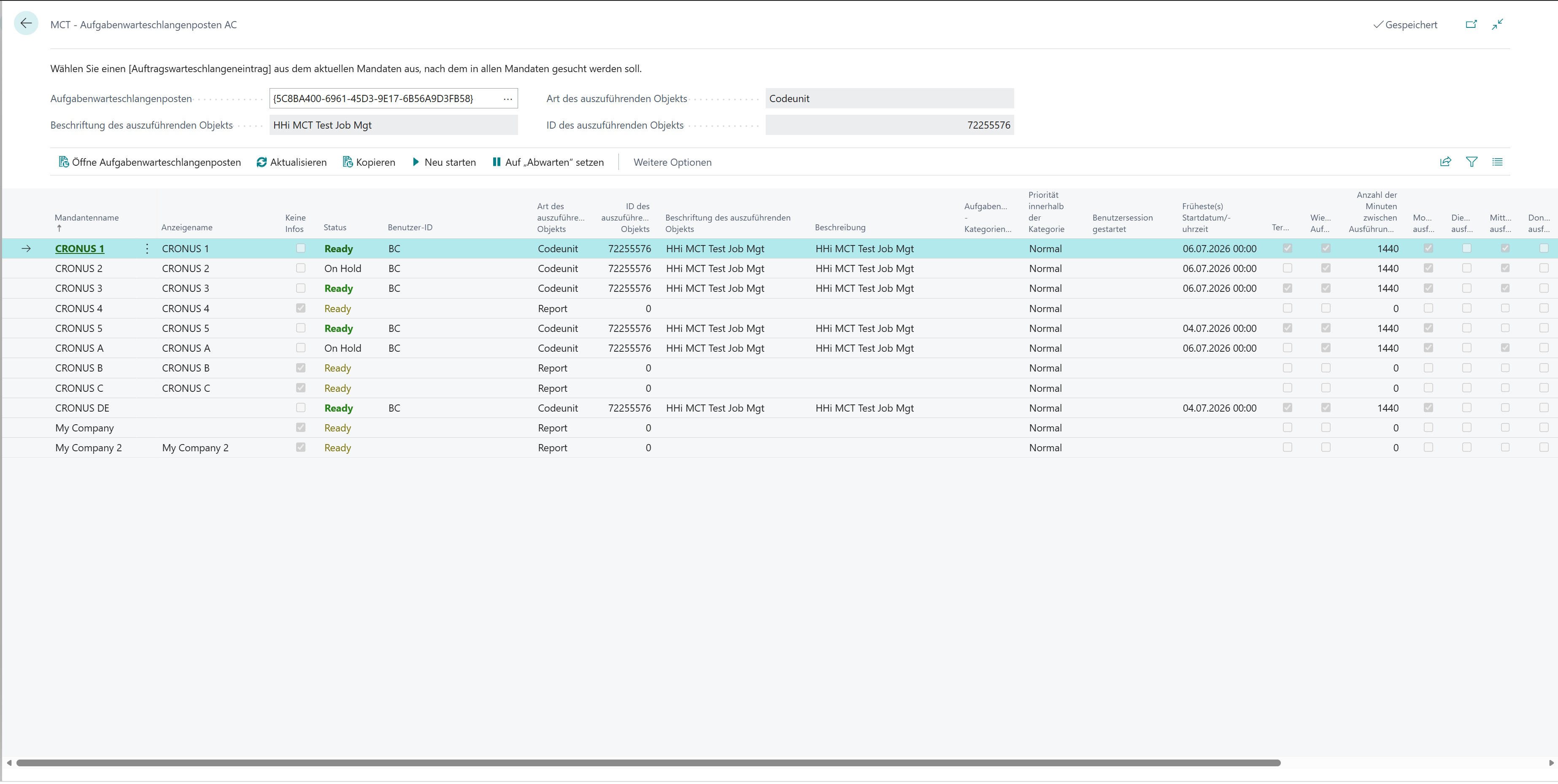Go back using the arrow icon
The image size is (1558, 784).
[26, 24]
